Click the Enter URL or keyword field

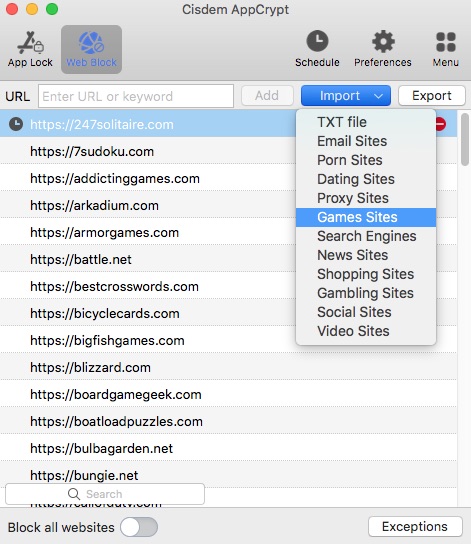tap(136, 96)
